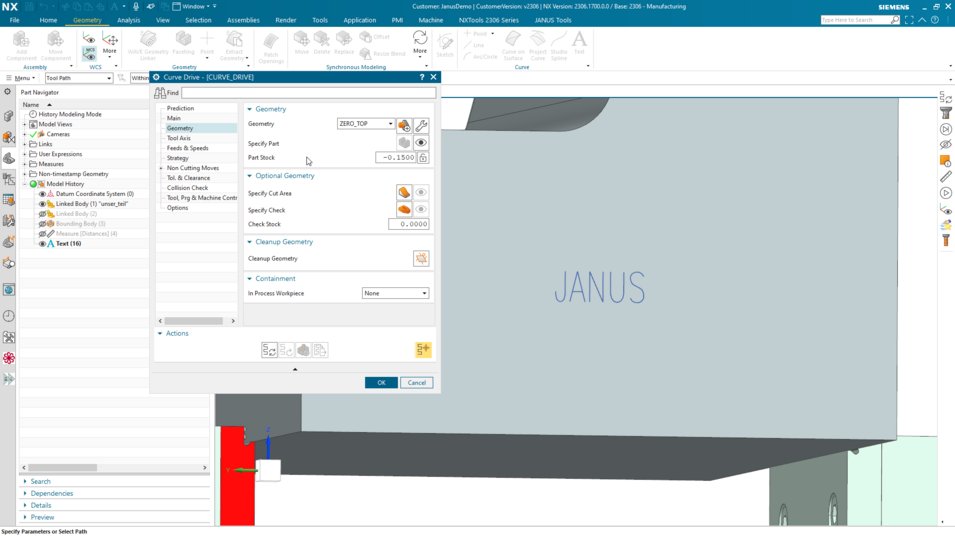Screen dimensions: 955x537
Task: Click the red flower icon in left sidebar
Action: (x=9, y=358)
